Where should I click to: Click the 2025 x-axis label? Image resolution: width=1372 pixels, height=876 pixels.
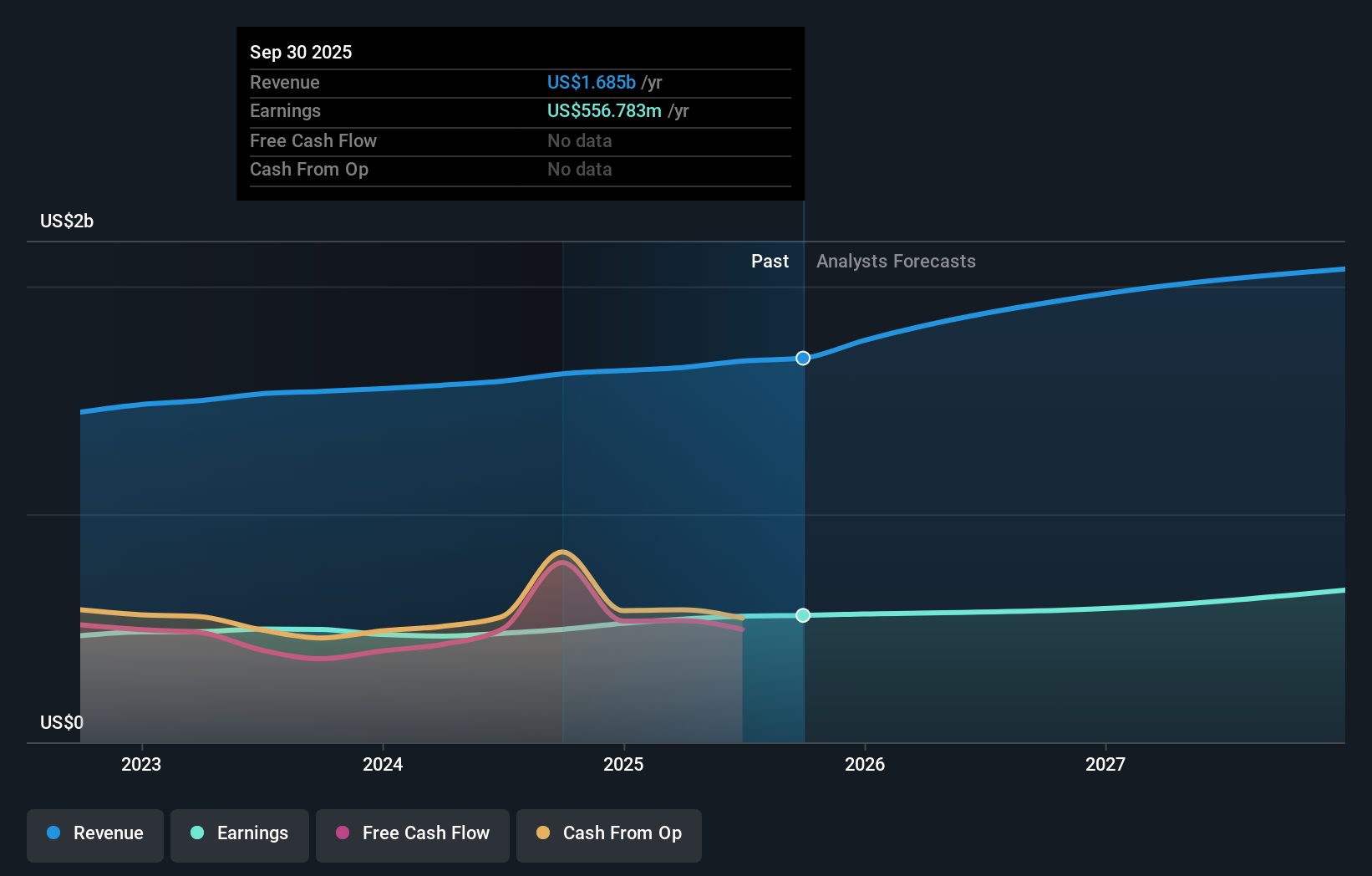click(x=623, y=764)
